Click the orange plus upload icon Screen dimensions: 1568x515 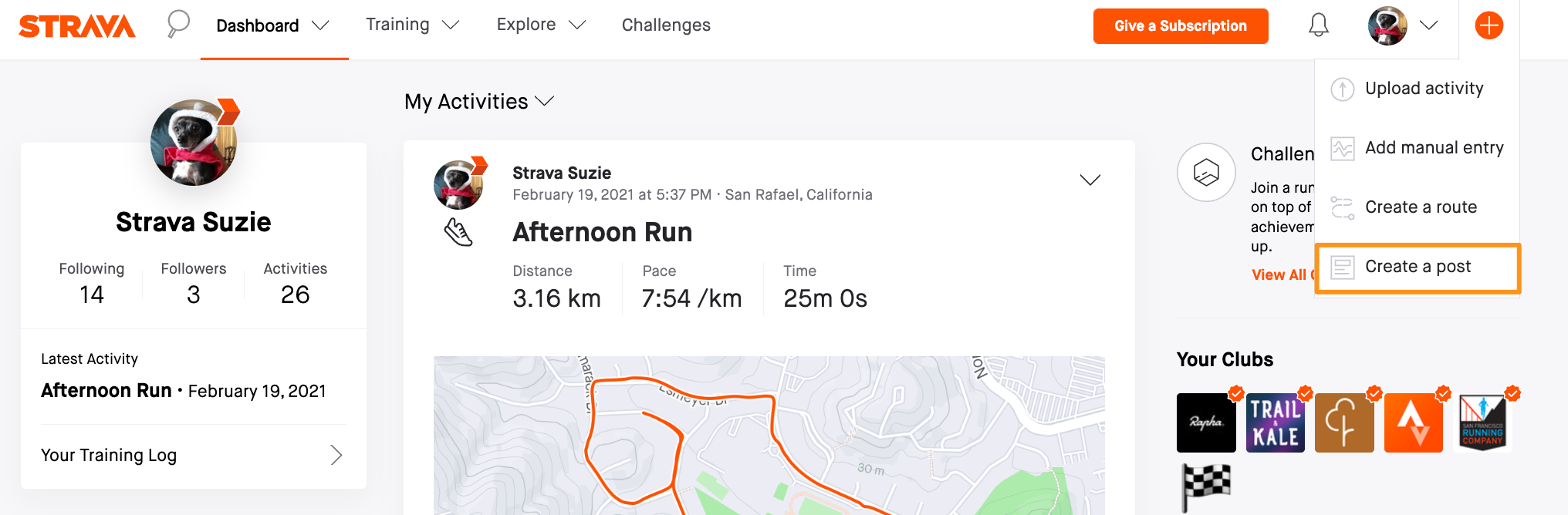pyautogui.click(x=1489, y=25)
